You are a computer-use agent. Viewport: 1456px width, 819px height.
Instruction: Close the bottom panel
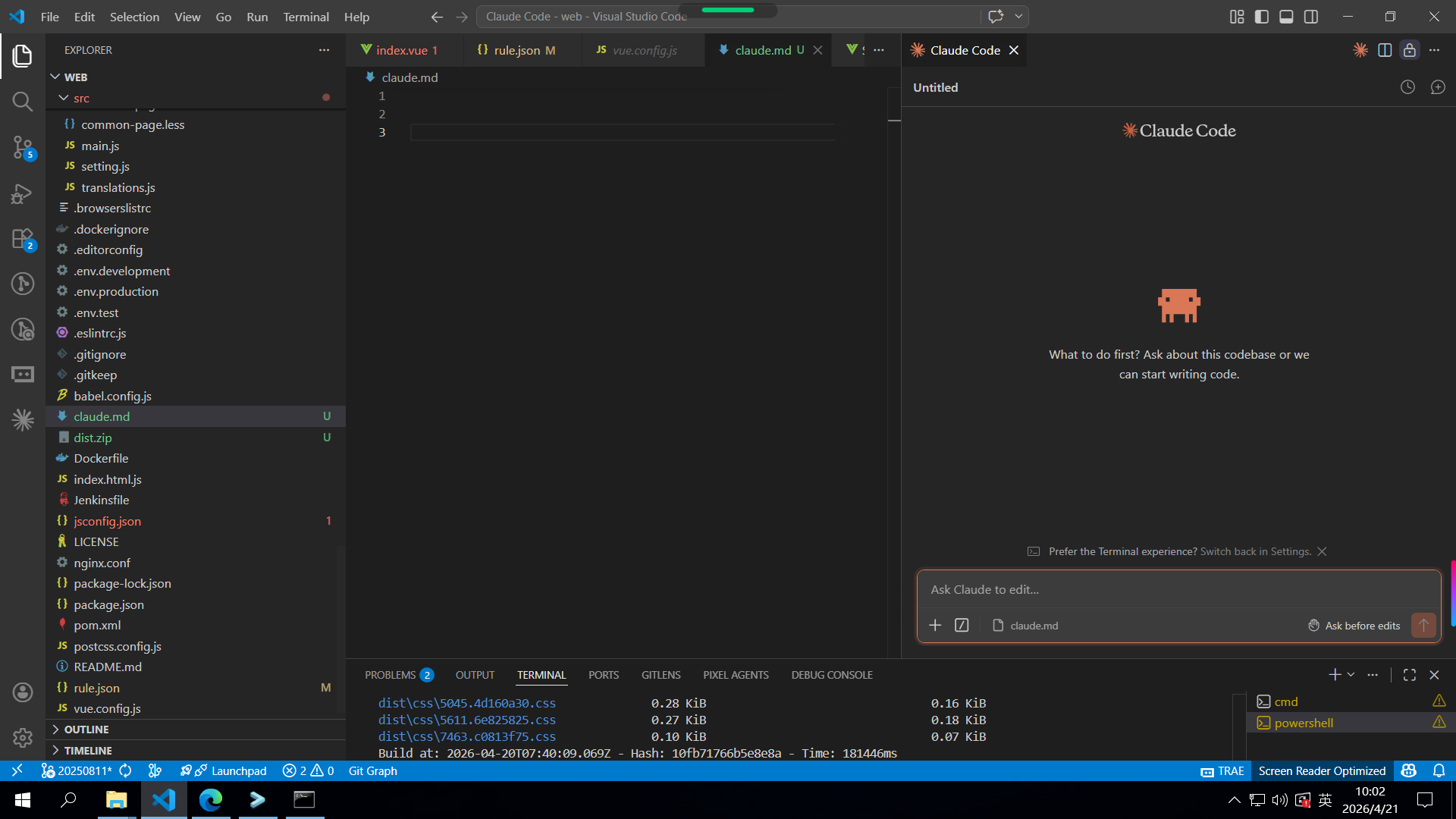point(1434,674)
